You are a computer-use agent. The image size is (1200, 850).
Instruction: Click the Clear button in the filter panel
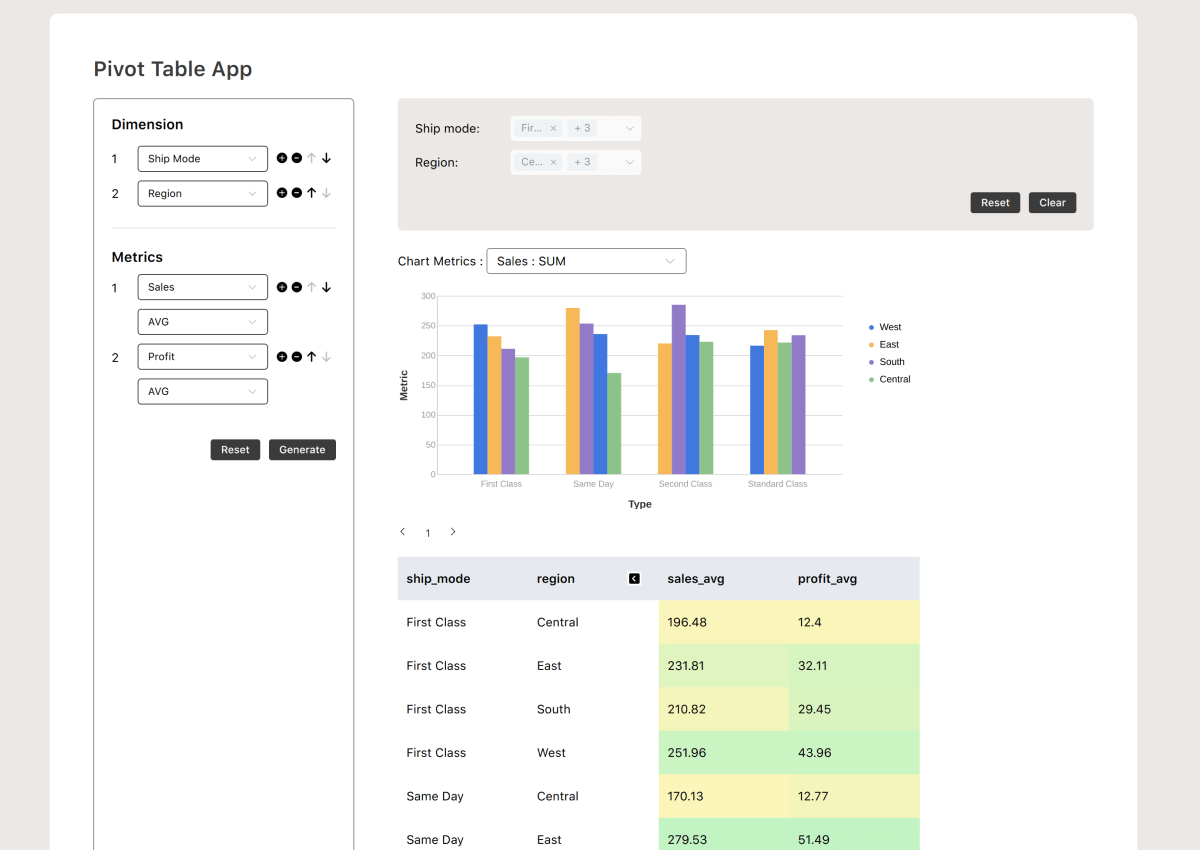click(x=1052, y=202)
